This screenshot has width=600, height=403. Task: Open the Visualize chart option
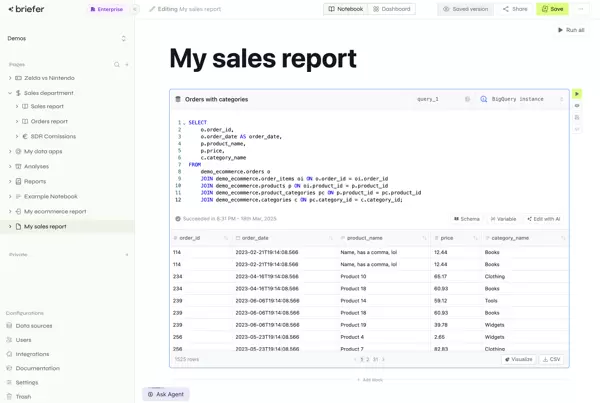(x=519, y=359)
